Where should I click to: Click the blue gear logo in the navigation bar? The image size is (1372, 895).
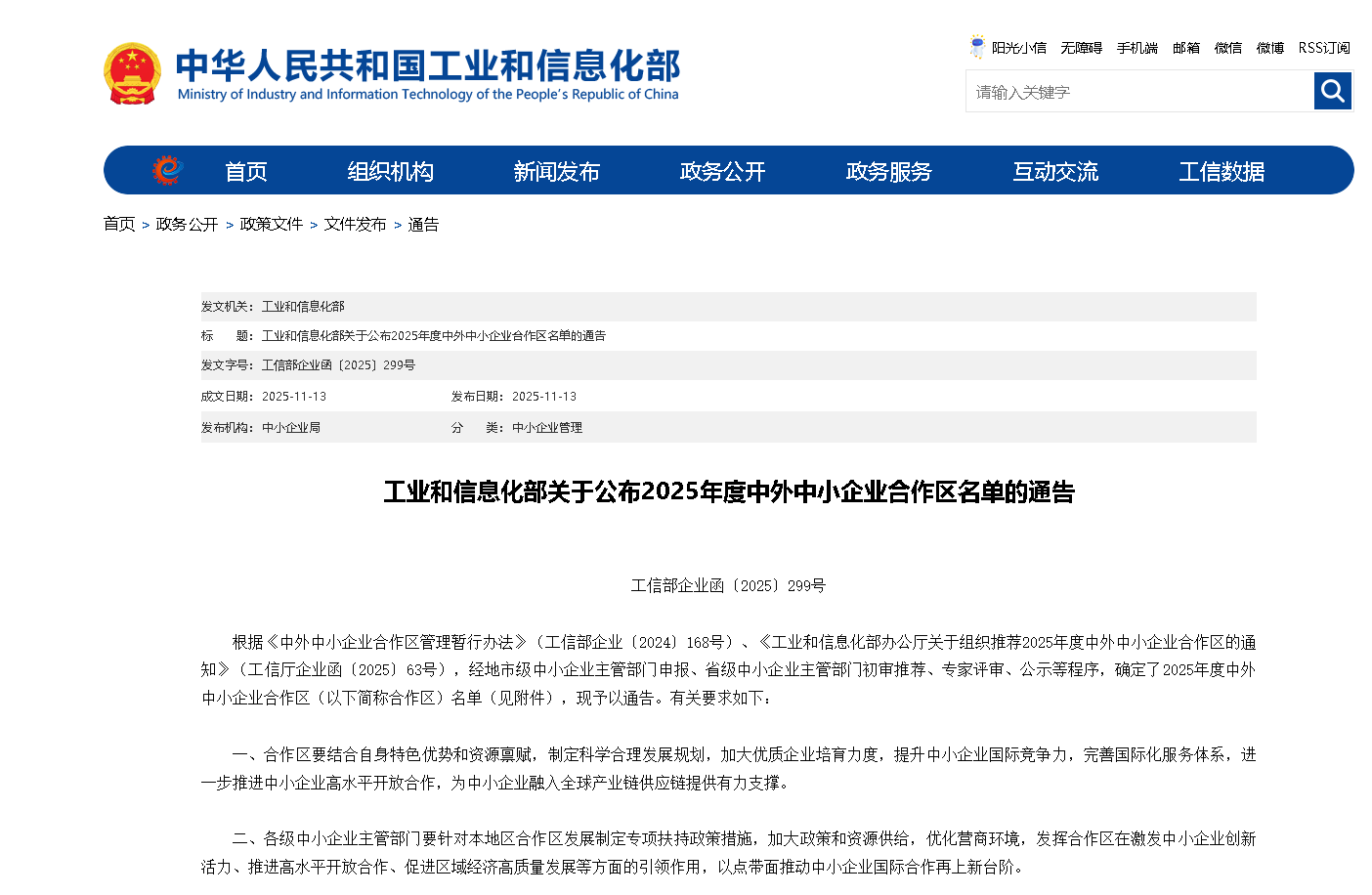[168, 169]
